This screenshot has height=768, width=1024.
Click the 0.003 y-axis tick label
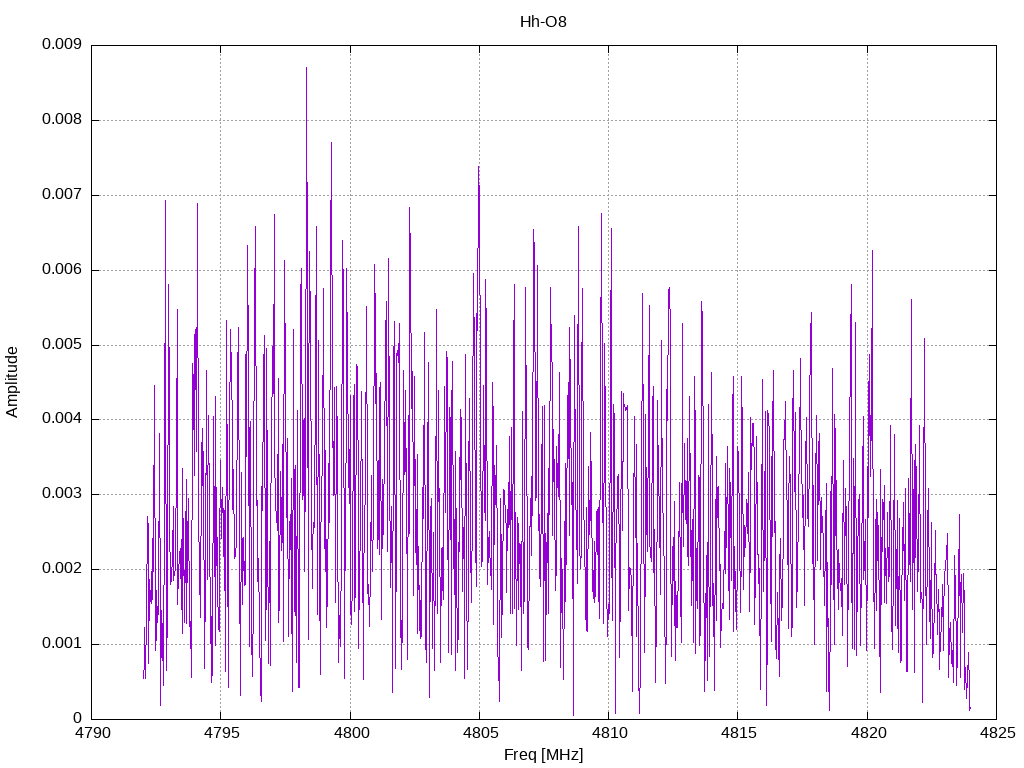[x=62, y=494]
